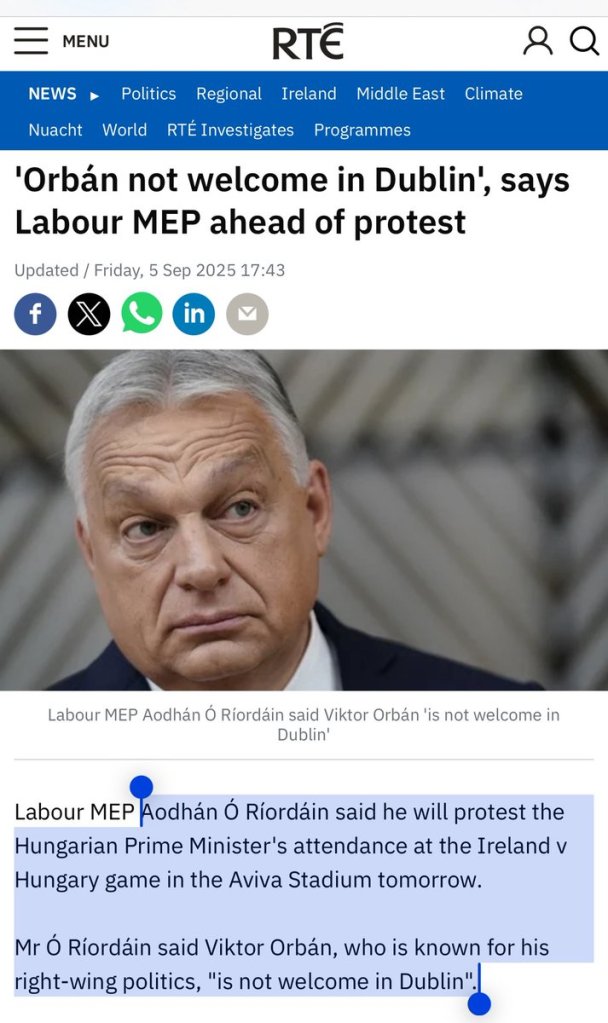The height and width of the screenshot is (1023, 608).
Task: Expand the News section arrow
Action: [95, 95]
